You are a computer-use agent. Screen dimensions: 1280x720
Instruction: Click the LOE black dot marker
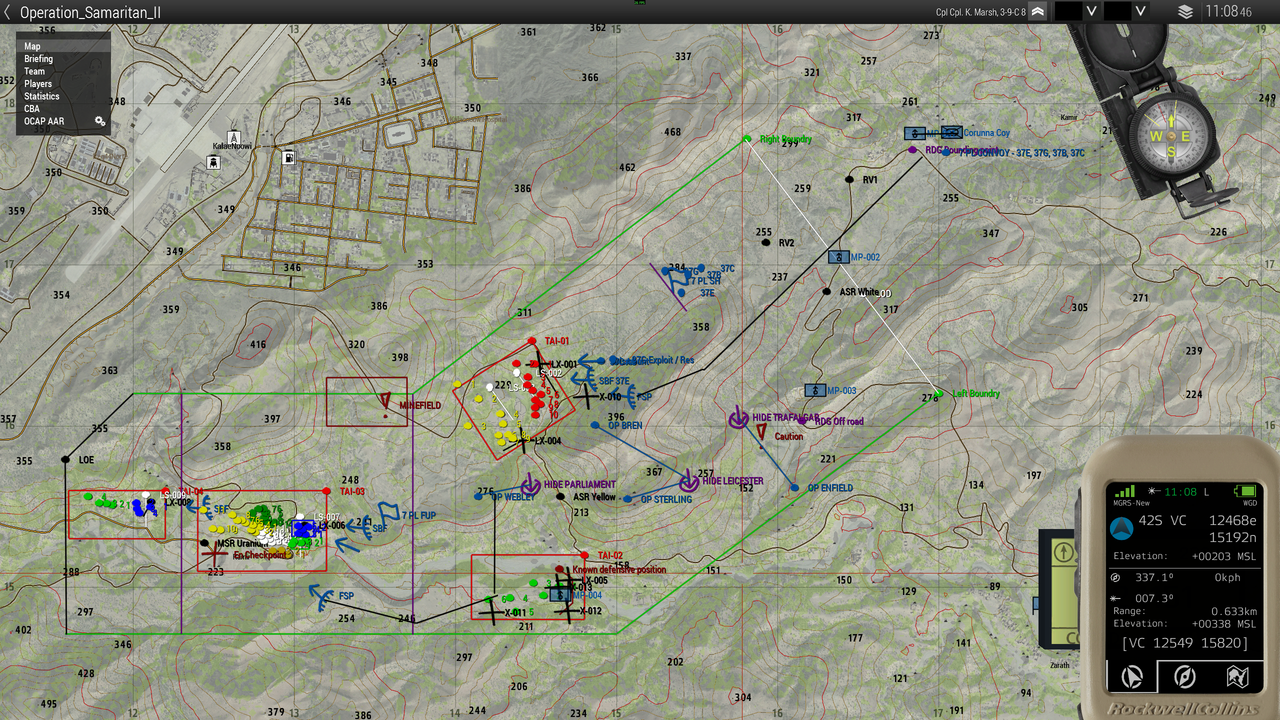(x=66, y=459)
